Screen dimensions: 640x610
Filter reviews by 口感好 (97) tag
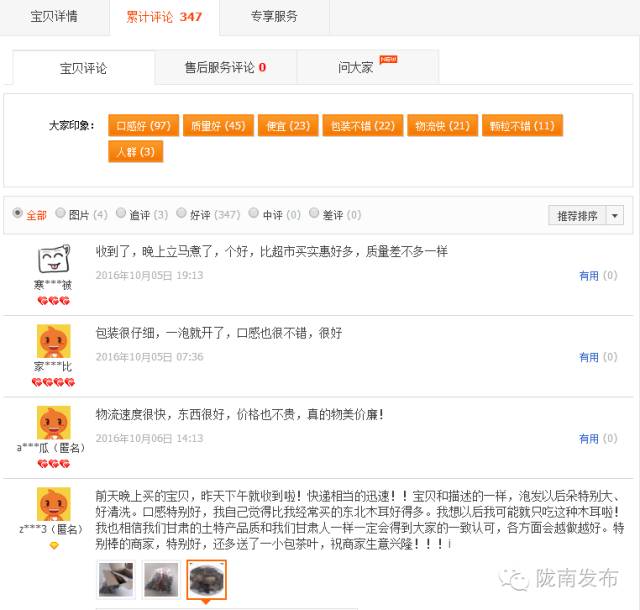(x=143, y=126)
